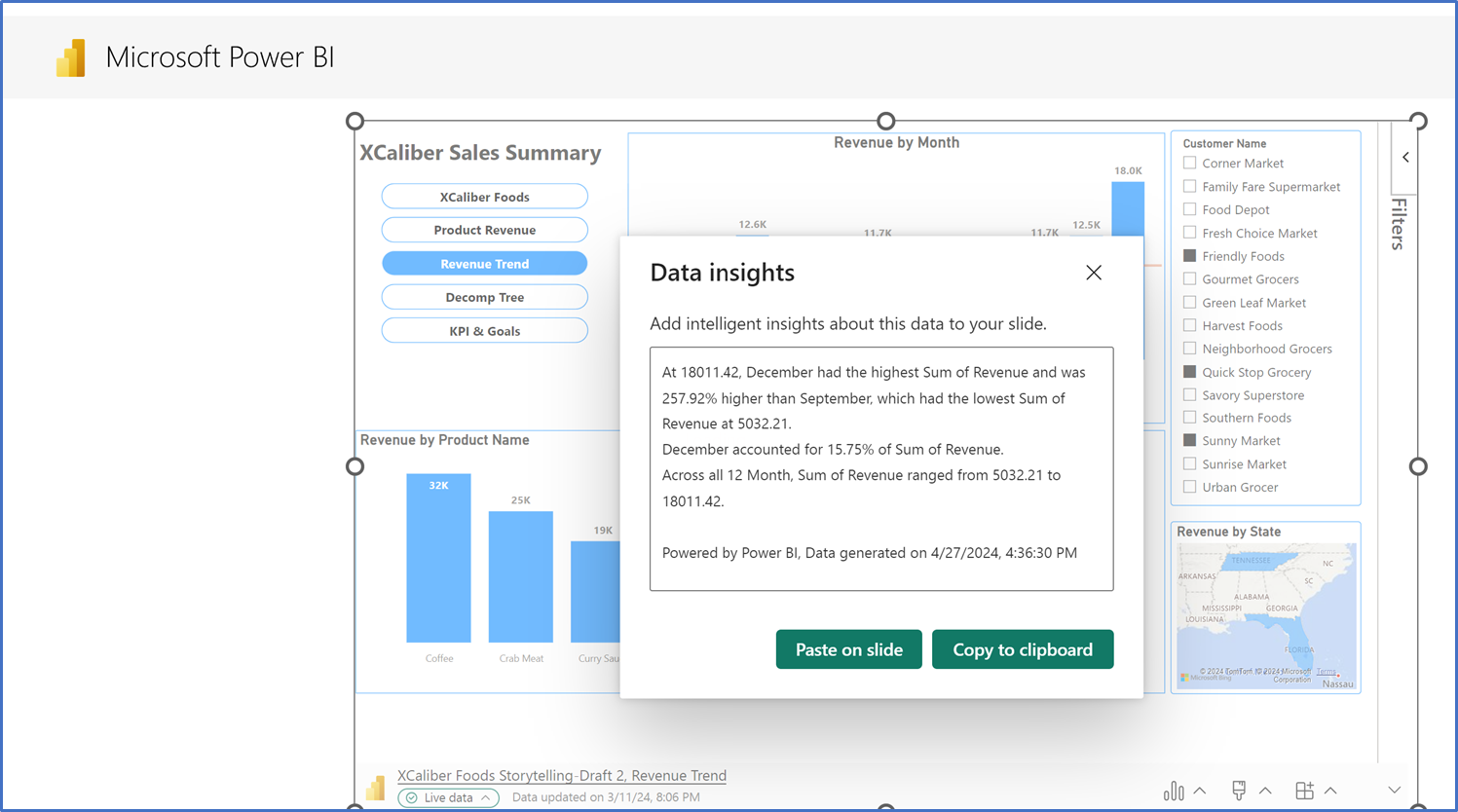Click the Curry Sauce bar

pos(595,592)
